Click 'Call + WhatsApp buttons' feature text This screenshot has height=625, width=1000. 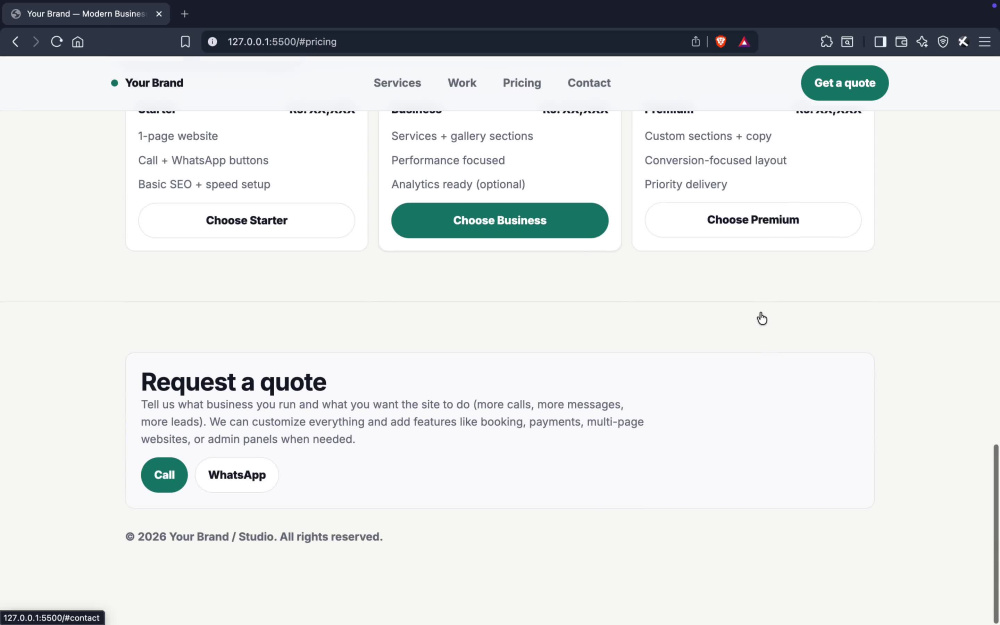[203, 160]
